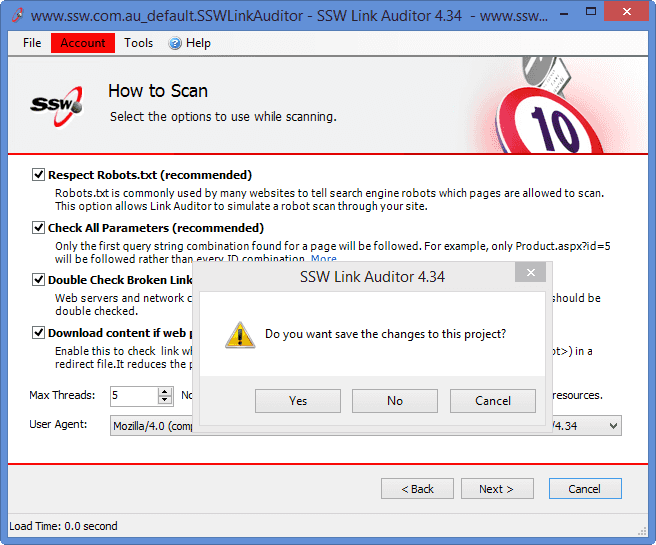
Task: Uncheck Check All Parameters option
Action: (x=39, y=227)
